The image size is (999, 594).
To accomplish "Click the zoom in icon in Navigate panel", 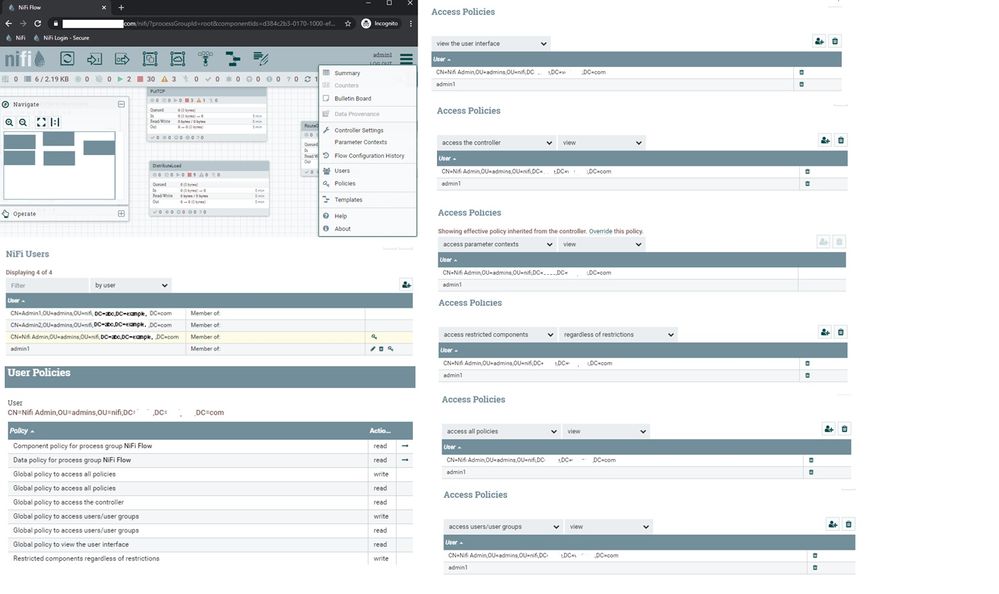I will click(x=10, y=122).
